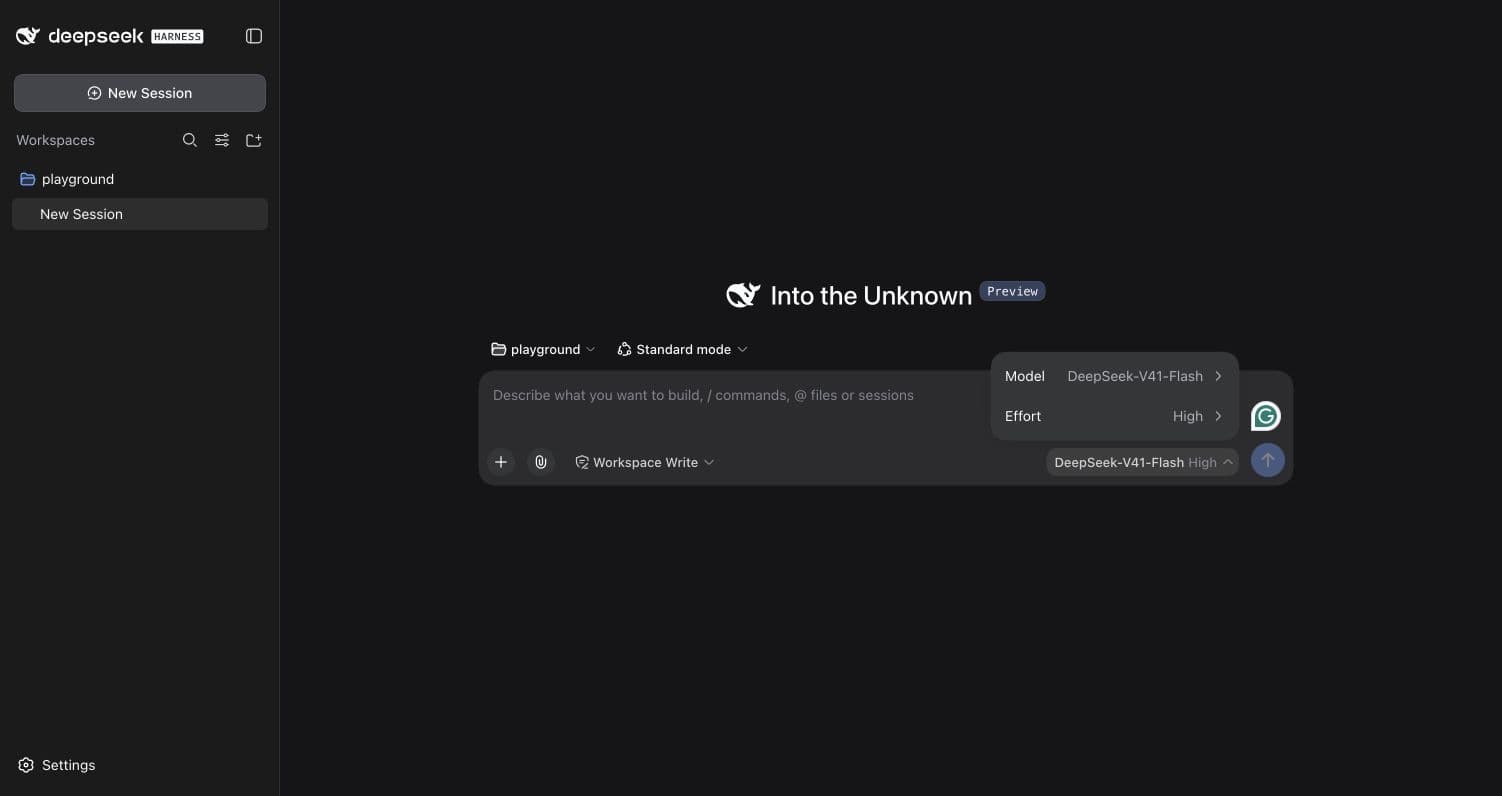This screenshot has width=1502, height=796.
Task: Collapse the DeepSeek-V41-Flash High model selector
Action: click(x=1142, y=462)
